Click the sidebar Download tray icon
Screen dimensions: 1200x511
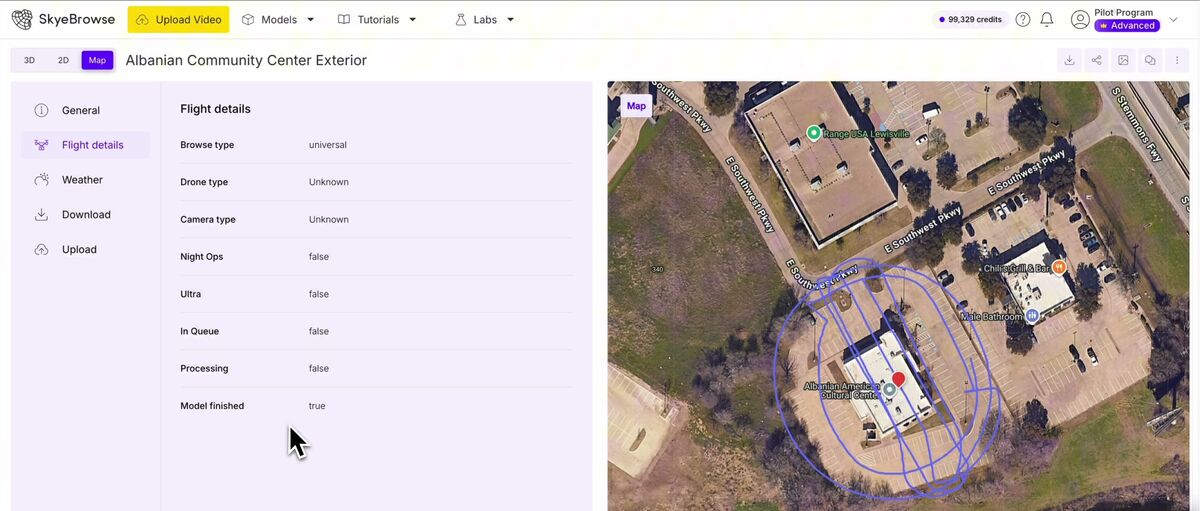[41, 214]
